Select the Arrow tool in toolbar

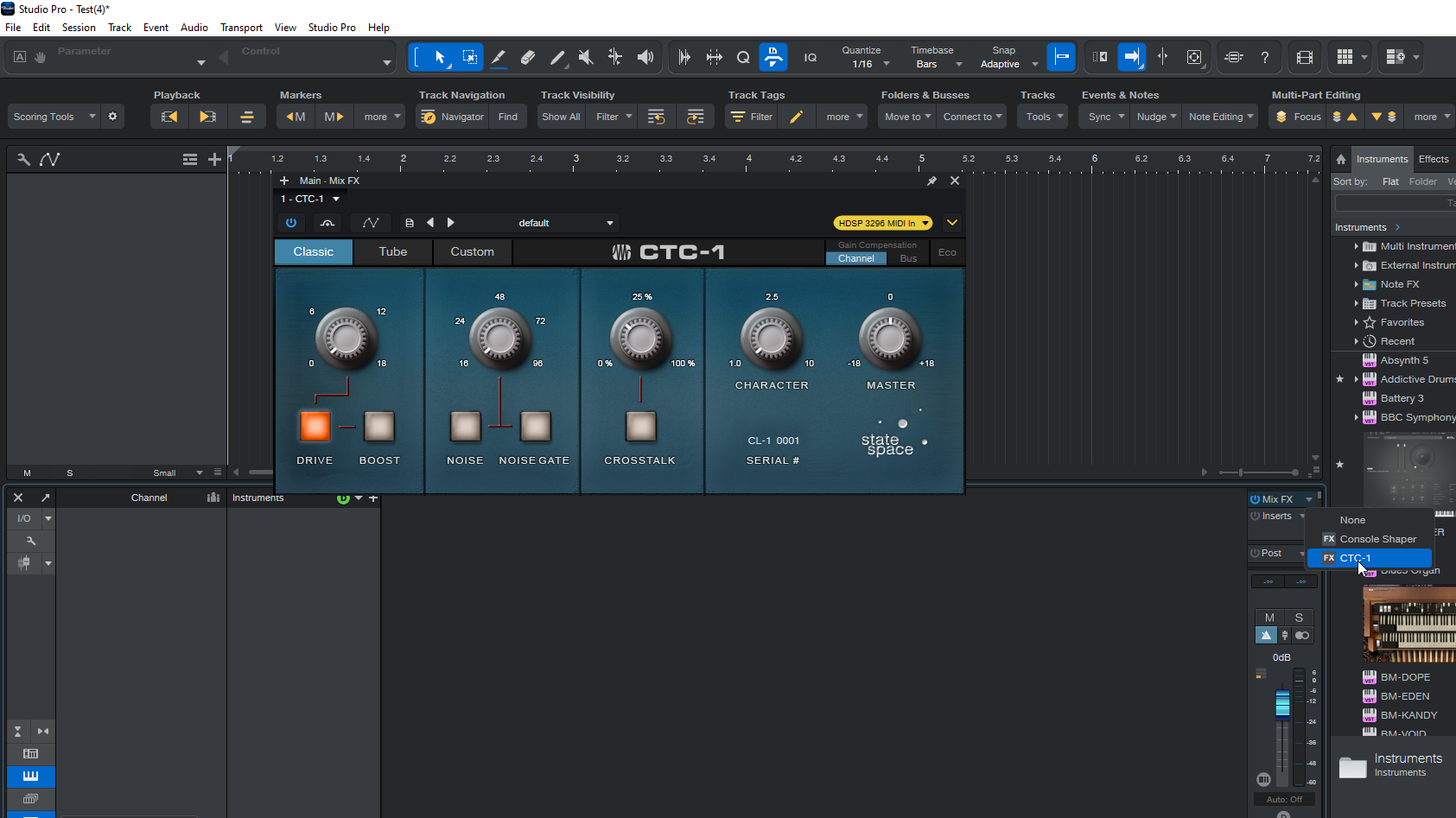click(440, 57)
